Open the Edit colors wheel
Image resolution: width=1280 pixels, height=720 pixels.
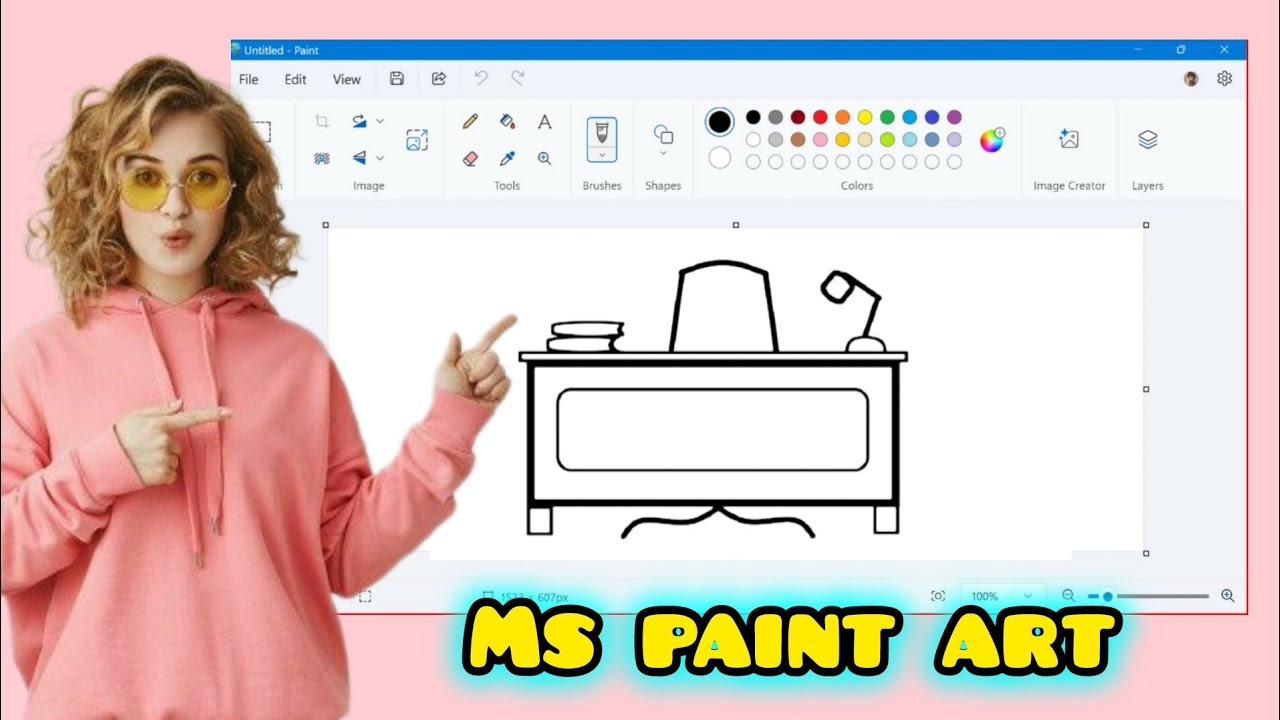992,140
